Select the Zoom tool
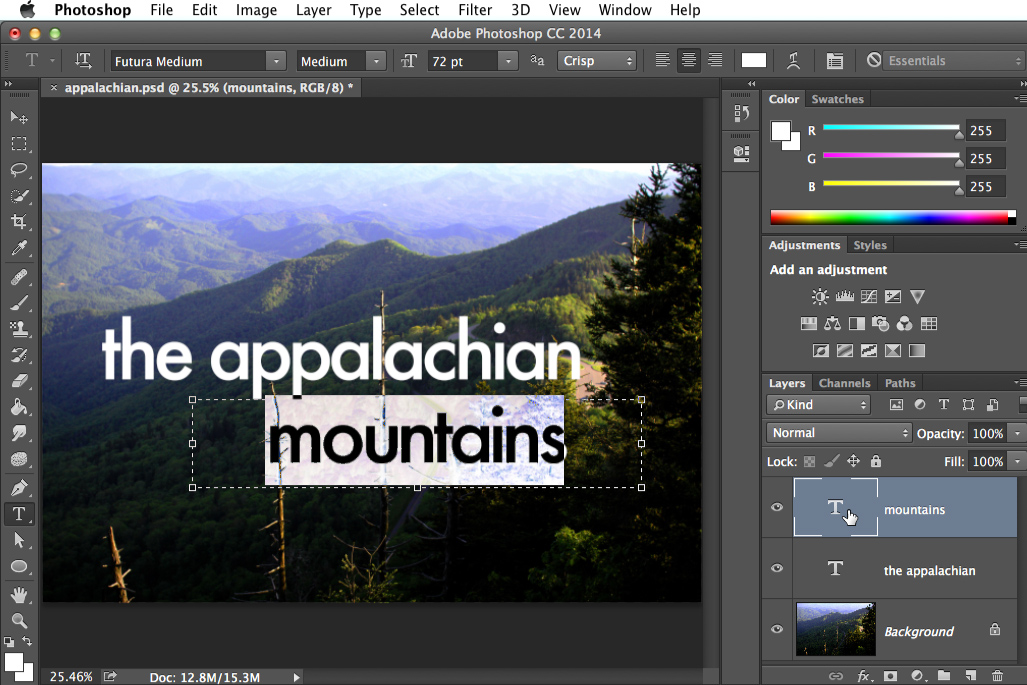The image size is (1027, 685). [x=18, y=618]
